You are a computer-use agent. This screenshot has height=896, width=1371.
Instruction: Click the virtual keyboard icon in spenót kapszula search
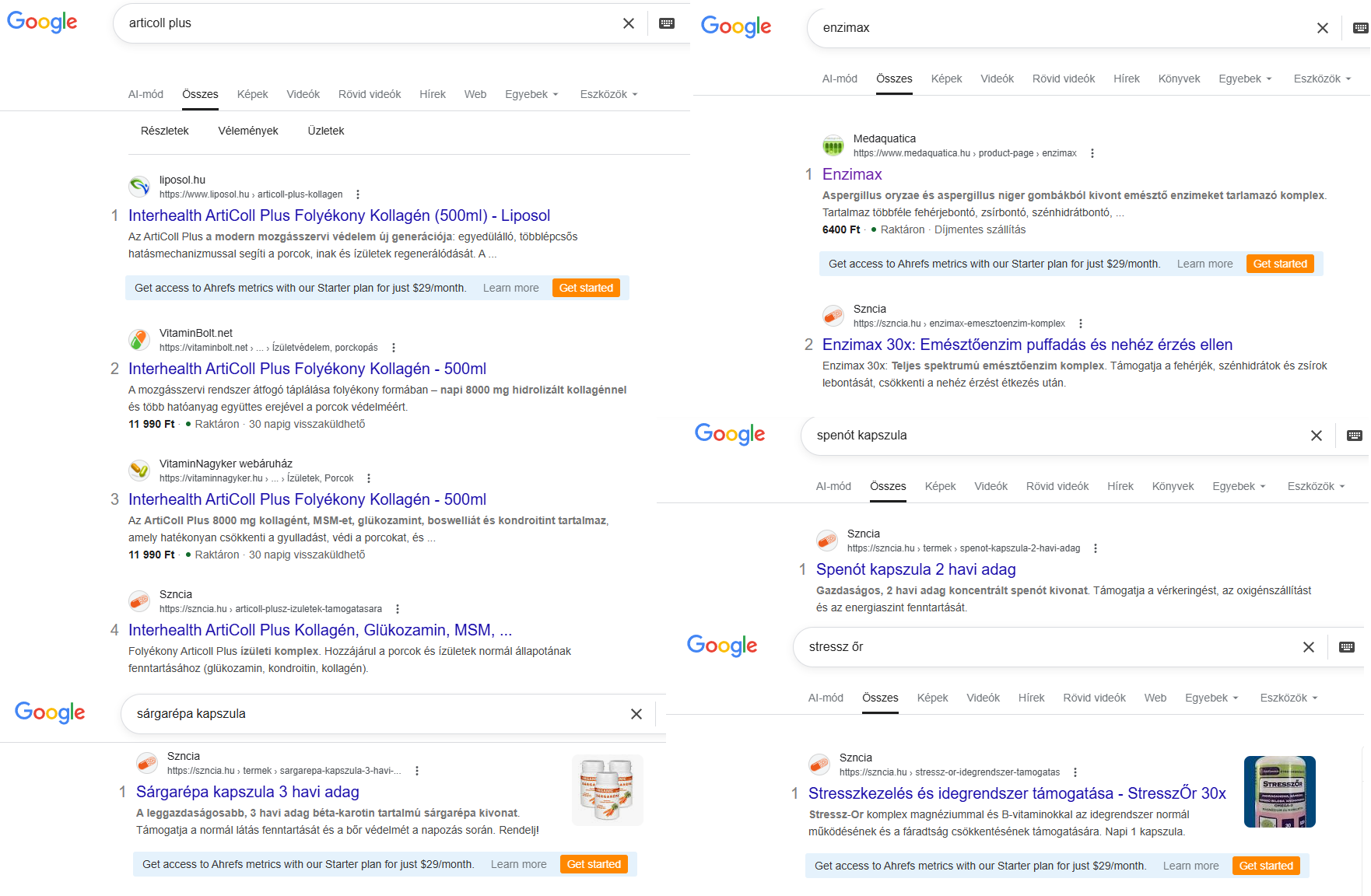tap(1355, 436)
